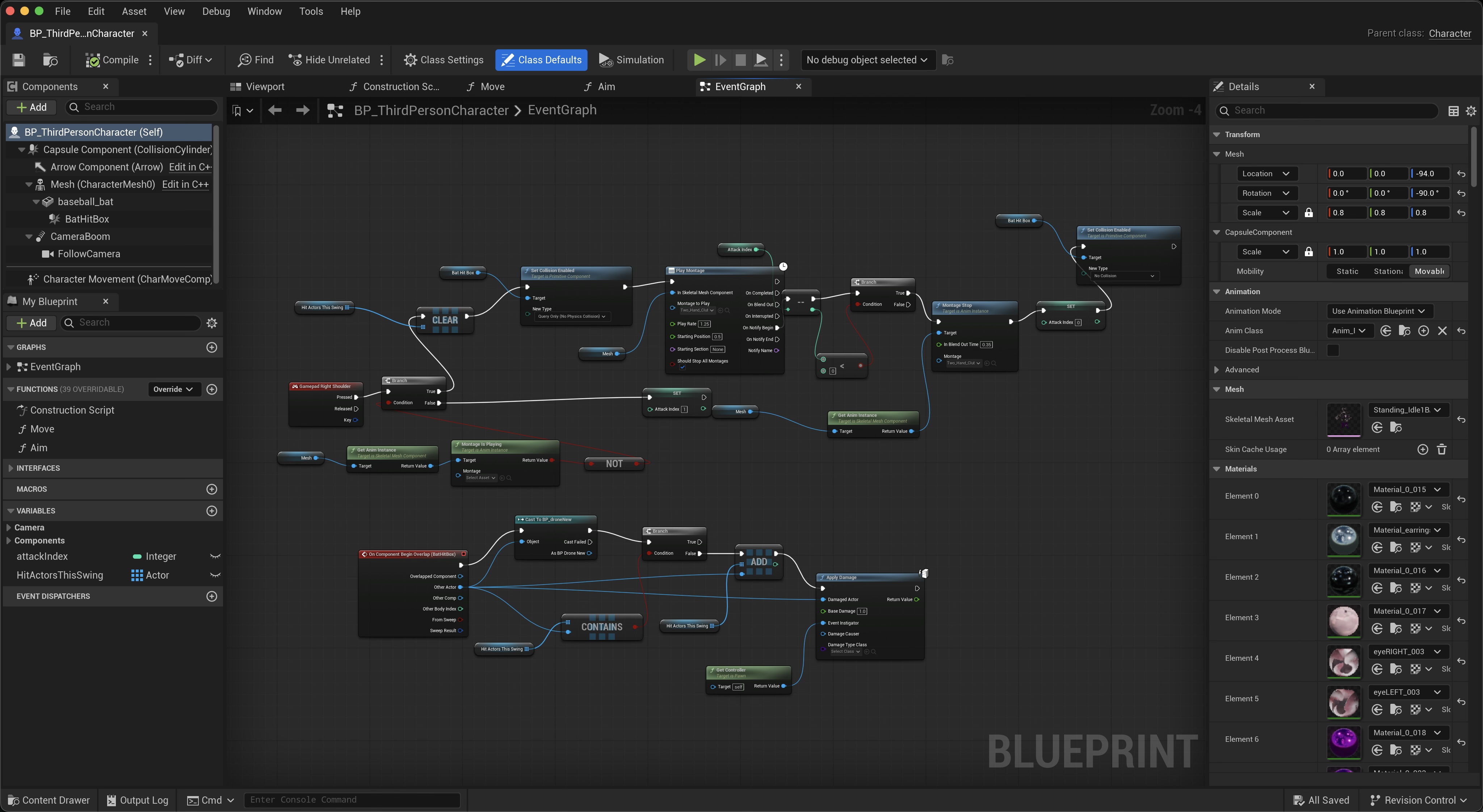Open the Debug menu
Viewport: 1483px width, 812px height.
point(216,12)
